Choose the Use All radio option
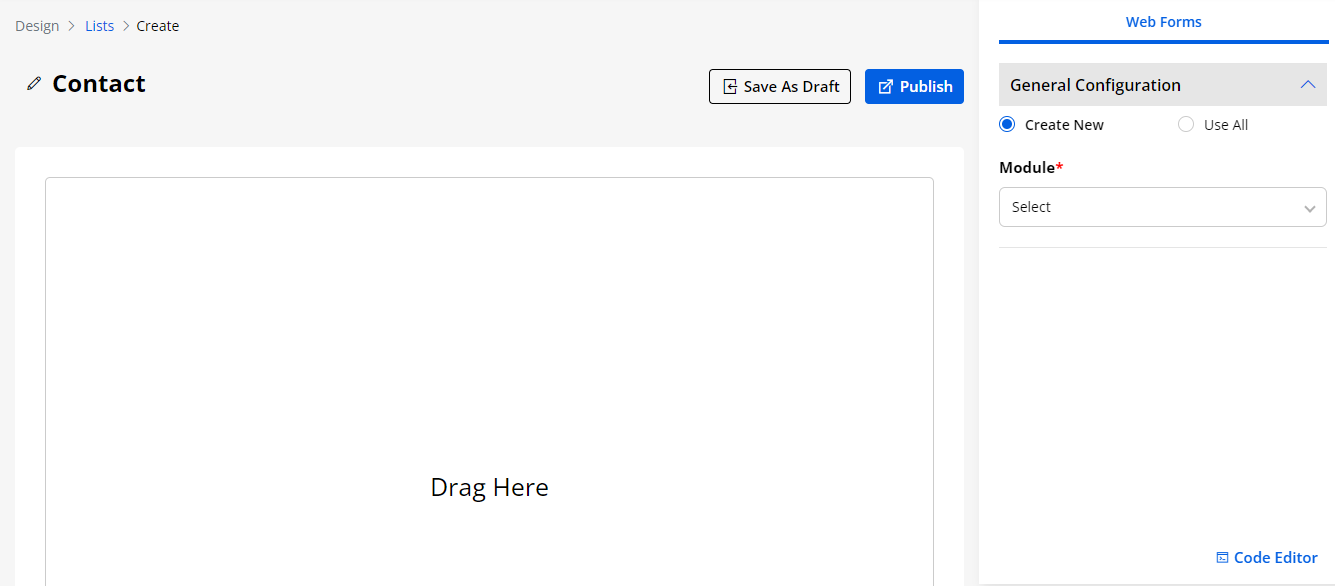This screenshot has height=586, width=1335. click(1186, 125)
